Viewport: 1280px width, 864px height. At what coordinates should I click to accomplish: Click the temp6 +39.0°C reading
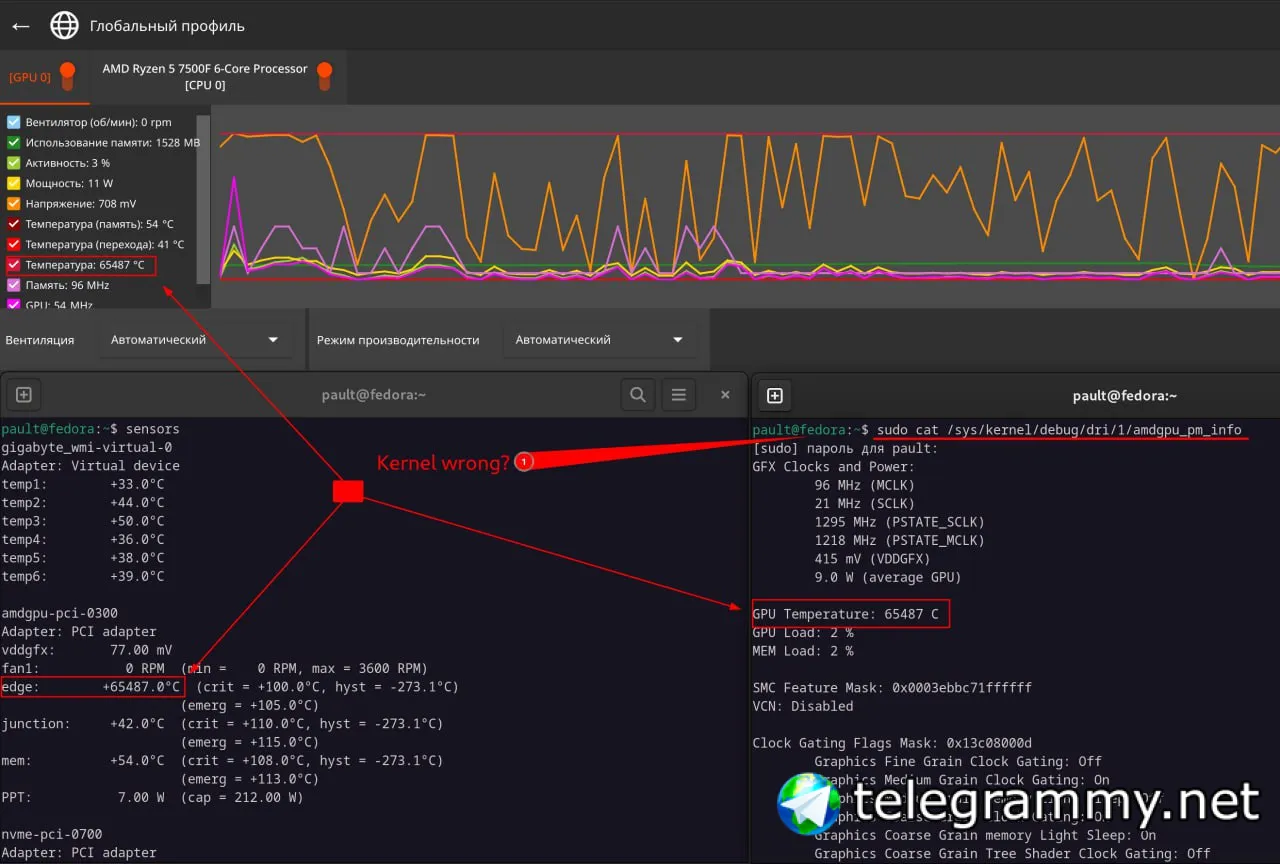click(x=83, y=577)
